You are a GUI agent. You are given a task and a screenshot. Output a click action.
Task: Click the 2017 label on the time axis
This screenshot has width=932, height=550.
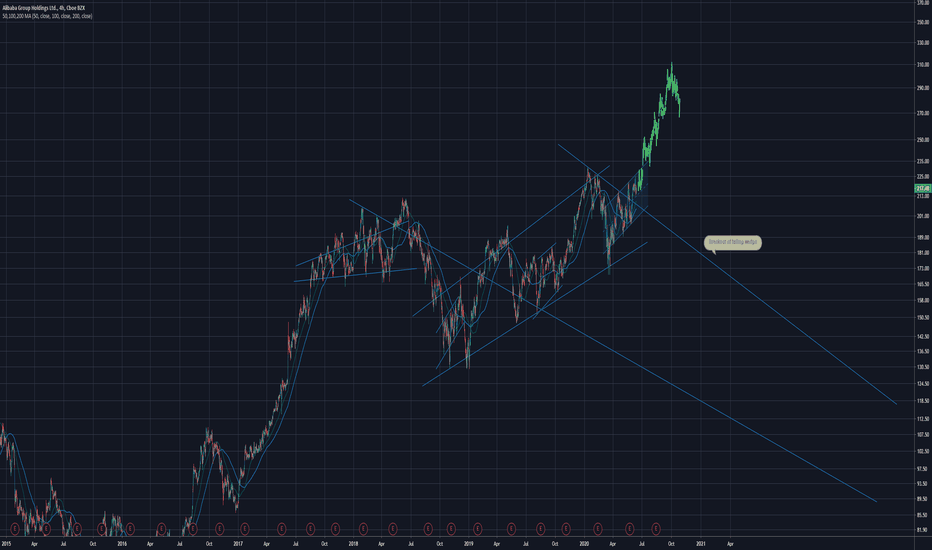(x=238, y=543)
